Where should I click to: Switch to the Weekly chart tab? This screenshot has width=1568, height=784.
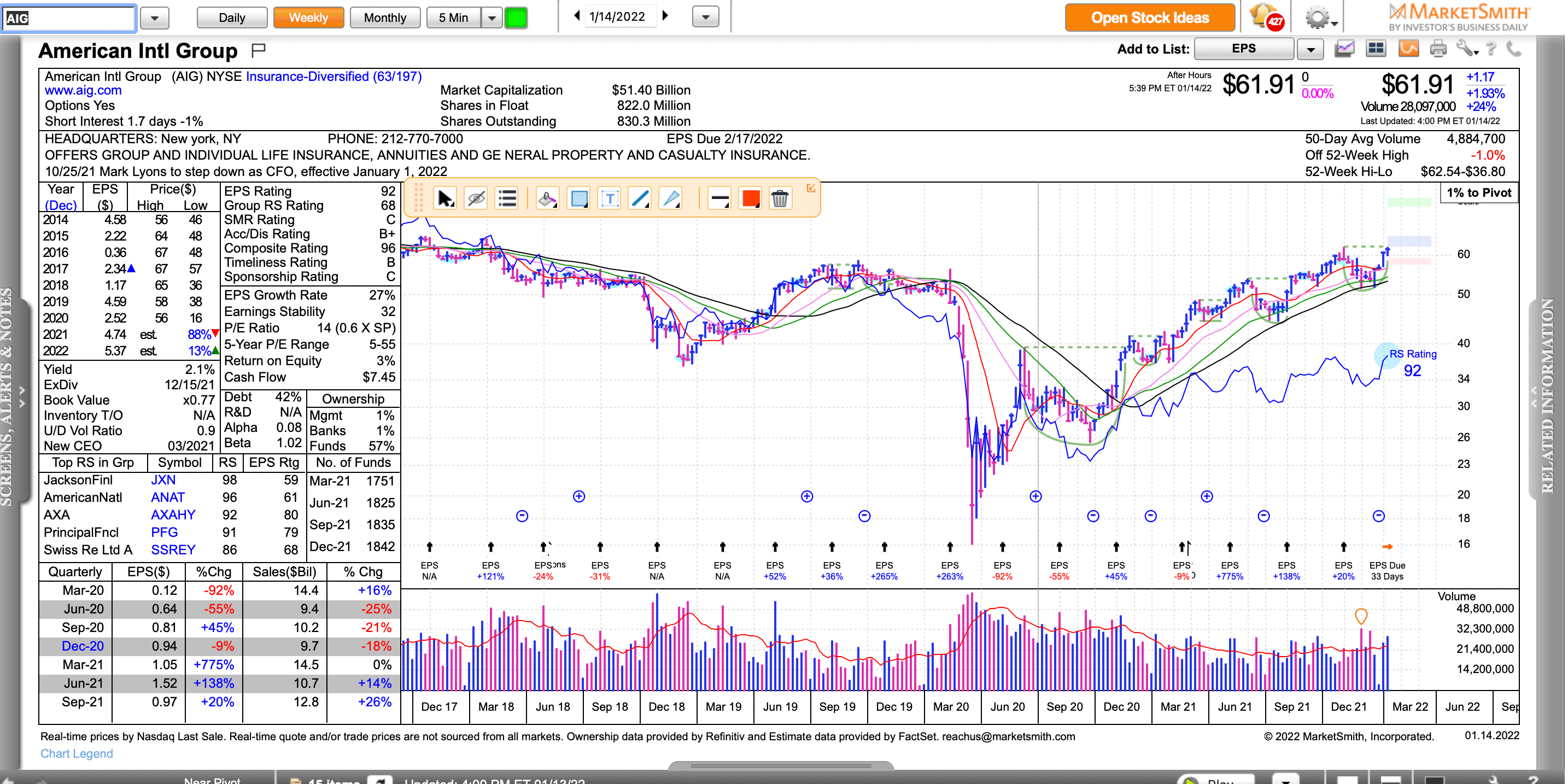308,17
